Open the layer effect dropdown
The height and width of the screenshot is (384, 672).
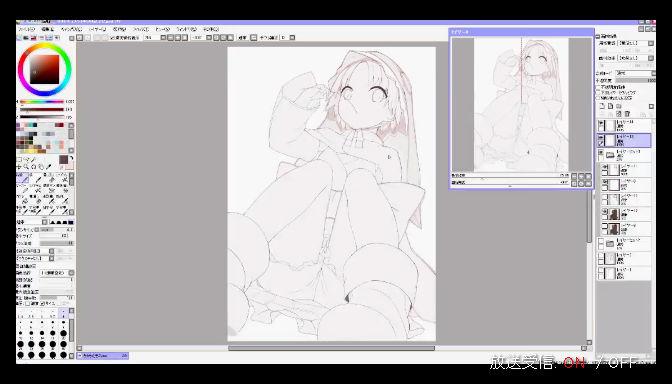651,58
